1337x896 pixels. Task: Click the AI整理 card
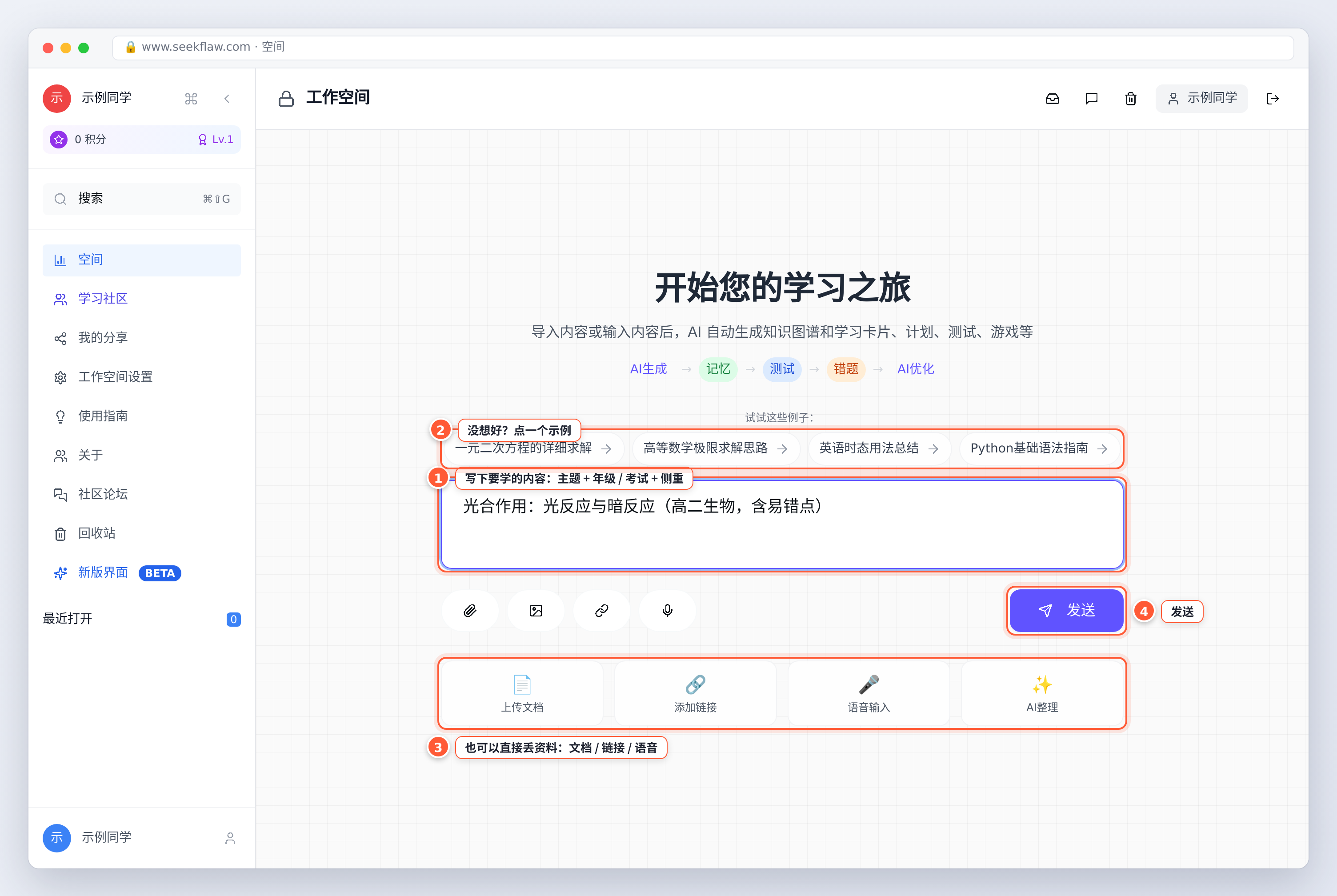pos(1042,694)
